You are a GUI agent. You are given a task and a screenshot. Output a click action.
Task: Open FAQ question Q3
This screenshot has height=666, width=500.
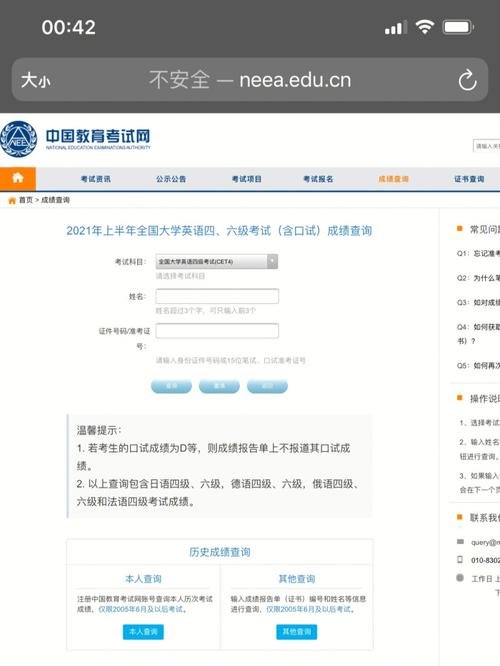click(x=478, y=302)
